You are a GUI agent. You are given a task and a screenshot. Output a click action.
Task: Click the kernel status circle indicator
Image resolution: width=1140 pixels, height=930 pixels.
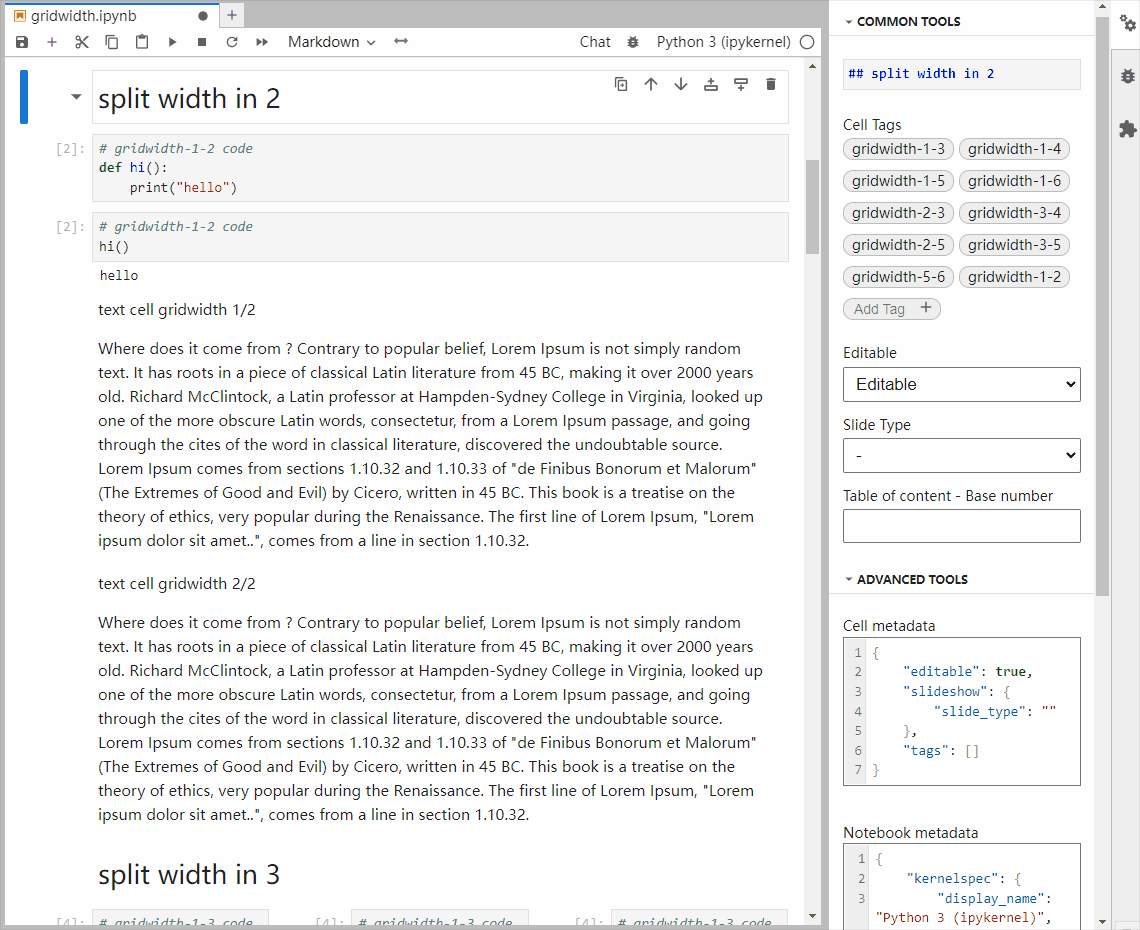click(807, 42)
